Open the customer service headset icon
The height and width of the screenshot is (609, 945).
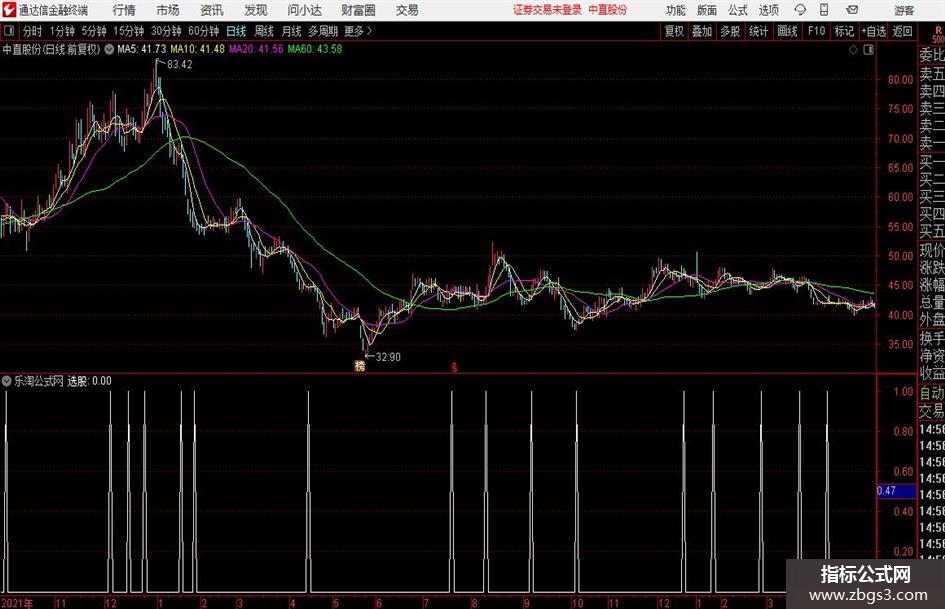(x=800, y=10)
